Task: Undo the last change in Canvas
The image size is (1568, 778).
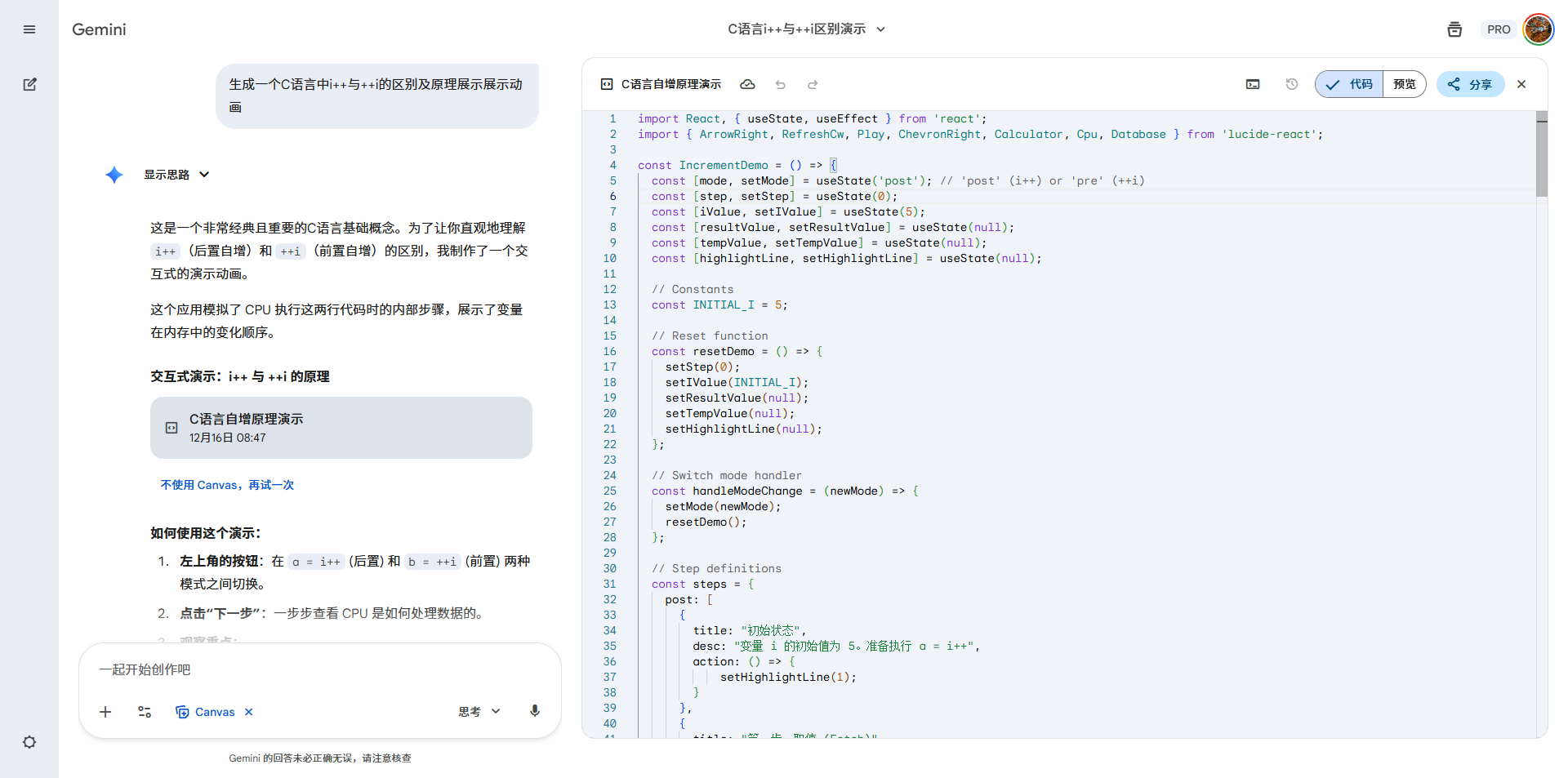Action: (780, 84)
